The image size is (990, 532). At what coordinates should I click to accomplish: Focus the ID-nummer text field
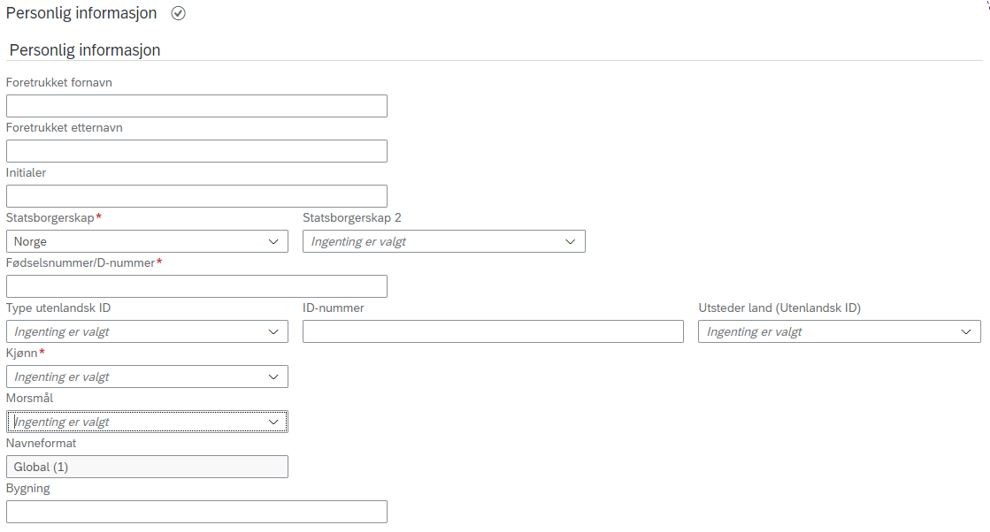[x=493, y=332]
